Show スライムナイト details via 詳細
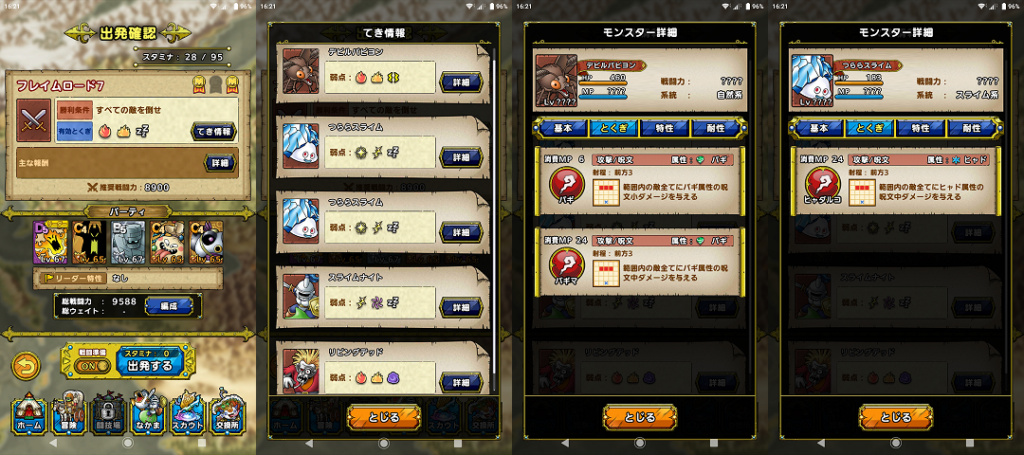The image size is (1024, 455). (461, 307)
